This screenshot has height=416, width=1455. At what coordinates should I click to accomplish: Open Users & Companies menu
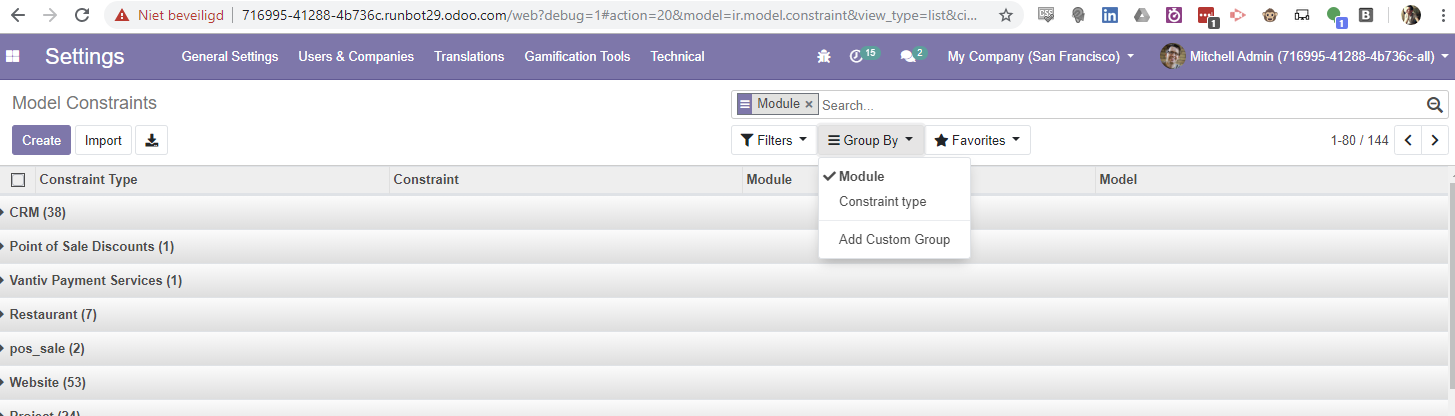pyautogui.click(x=356, y=57)
